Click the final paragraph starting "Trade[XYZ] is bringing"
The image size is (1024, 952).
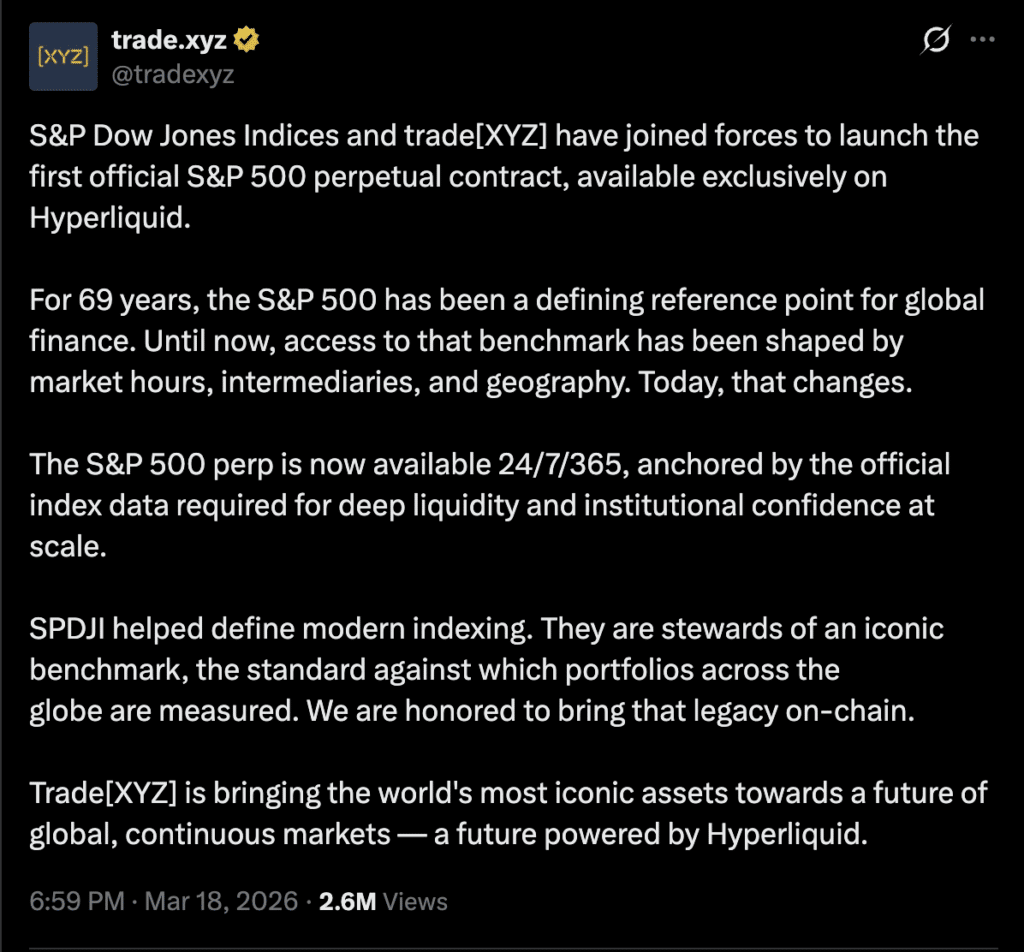(500, 814)
